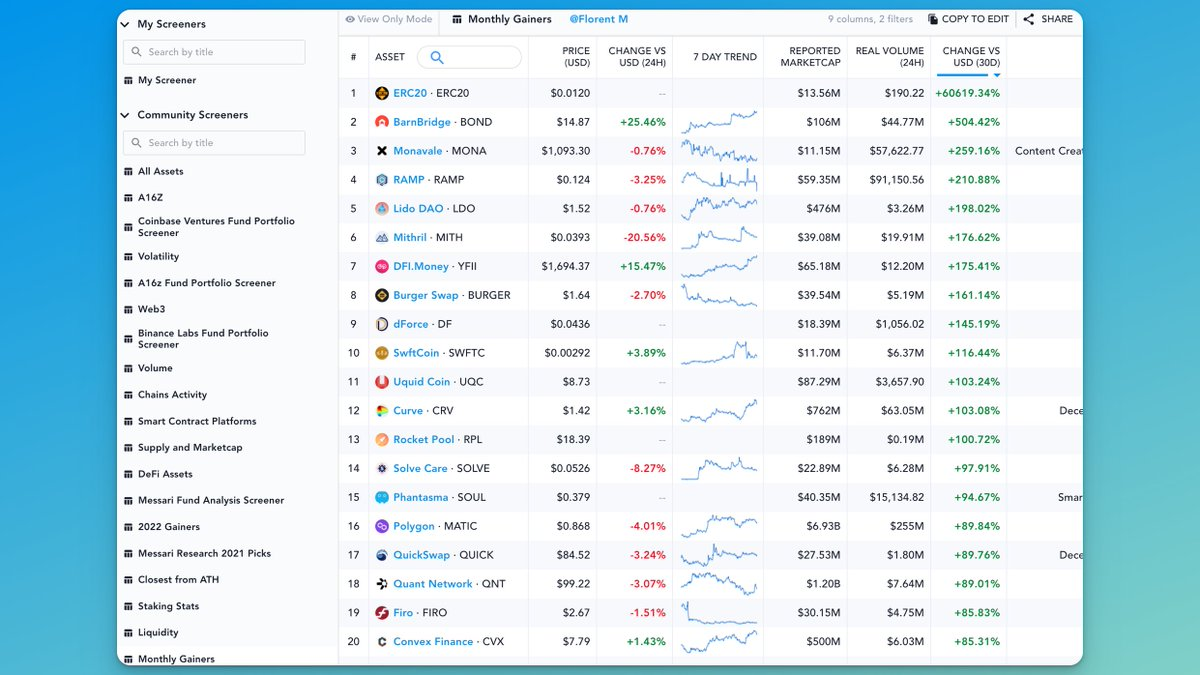Click the Quant Network 7 day trend chart
Image resolution: width=1200 pixels, height=675 pixels.
[718, 584]
